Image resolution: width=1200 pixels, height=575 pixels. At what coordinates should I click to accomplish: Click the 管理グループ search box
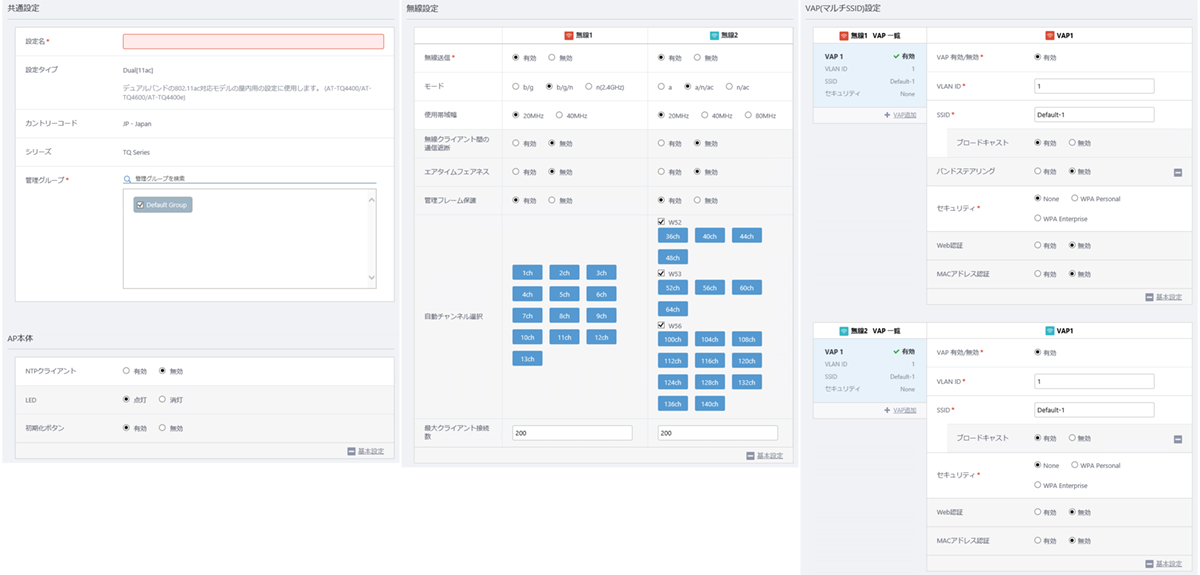249,178
